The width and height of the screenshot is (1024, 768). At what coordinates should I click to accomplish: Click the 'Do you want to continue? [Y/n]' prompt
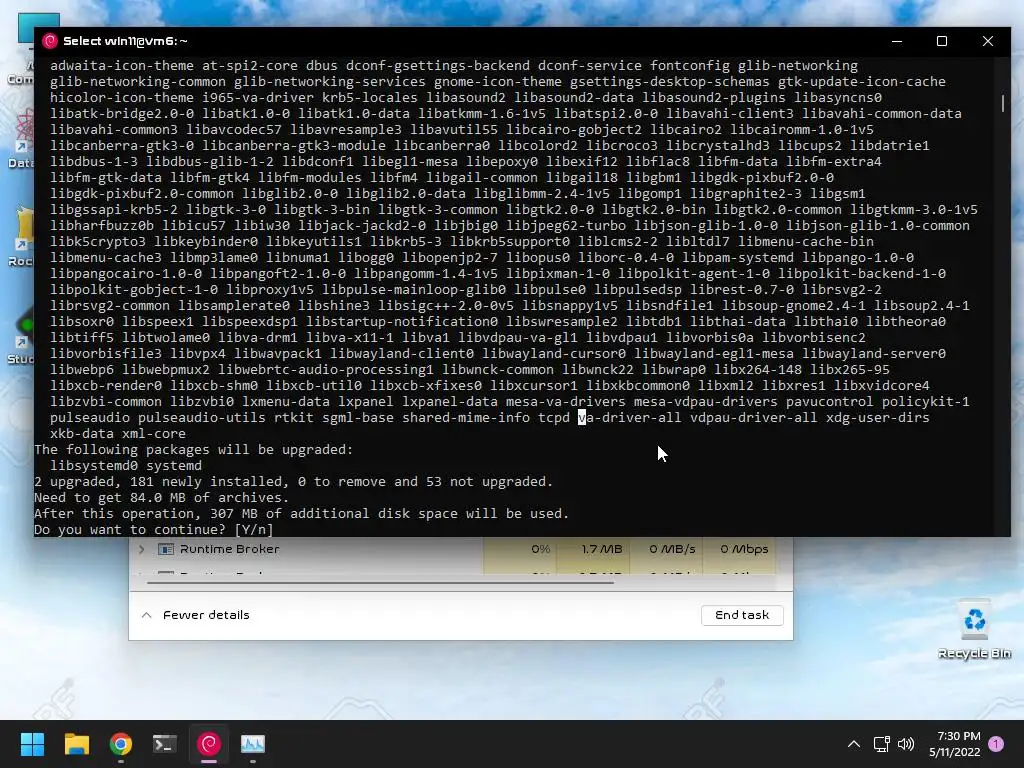153,530
